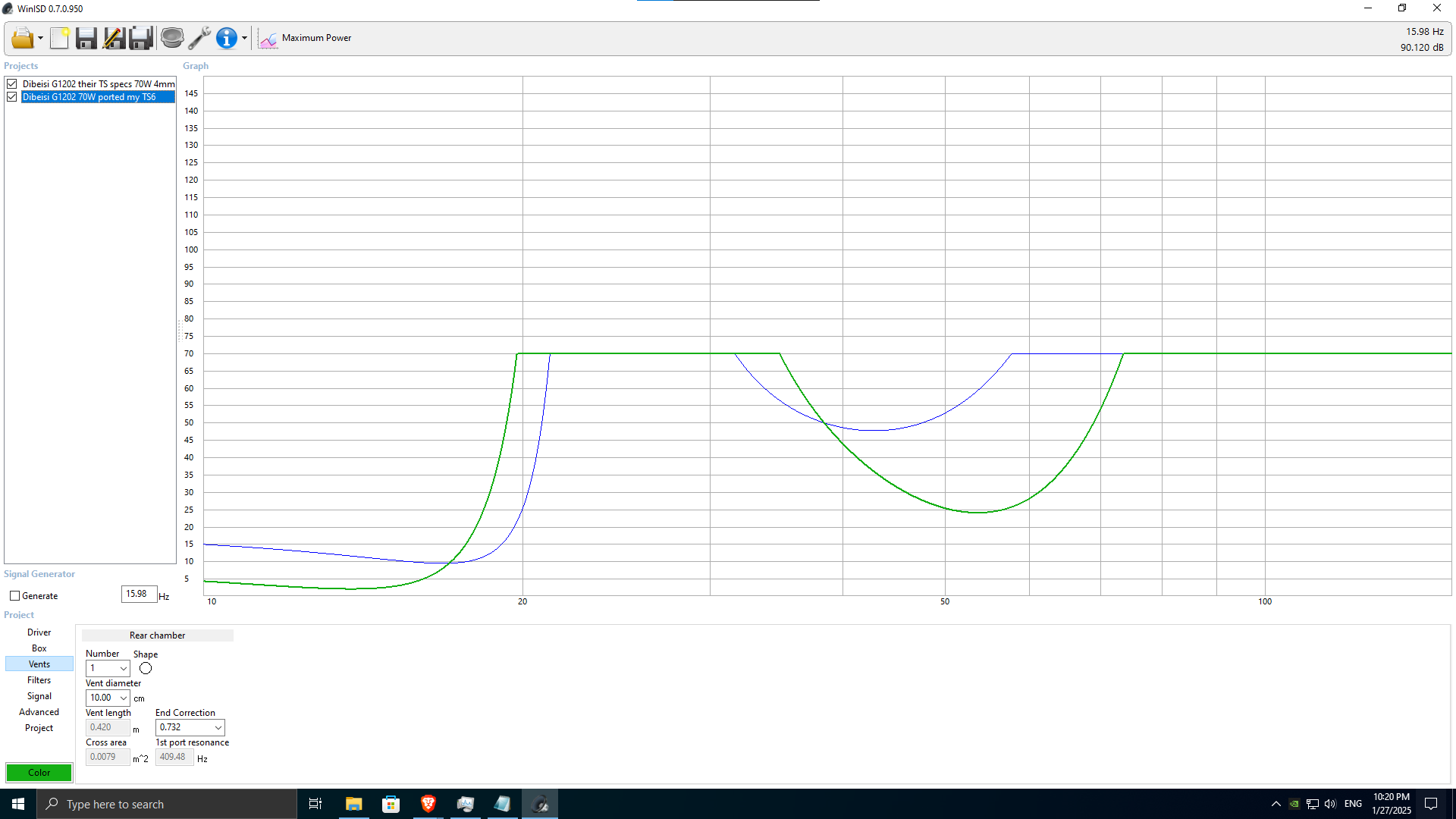Click the WinISD taskbar icon
Screen dimensions: 1456x819
pos(540,804)
